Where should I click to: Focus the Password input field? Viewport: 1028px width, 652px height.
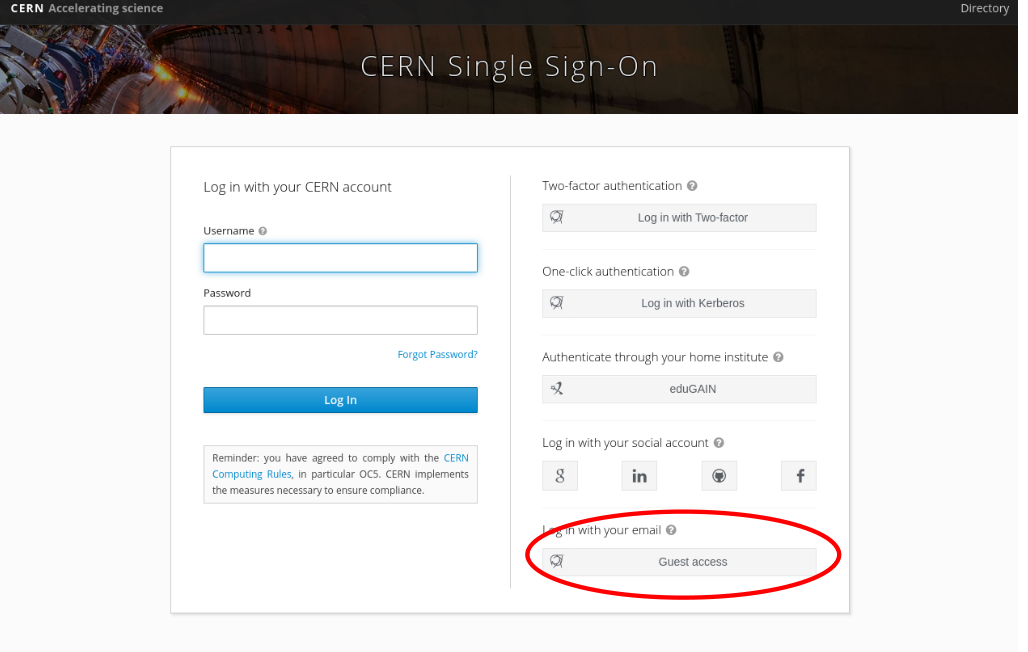[x=340, y=321]
